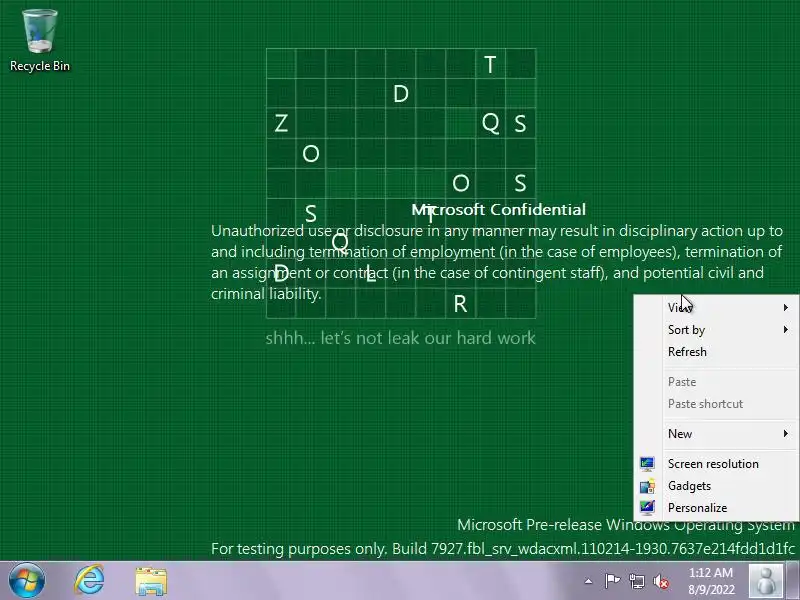Click the network status tray icon
The image size is (800, 600).
[x=637, y=581]
